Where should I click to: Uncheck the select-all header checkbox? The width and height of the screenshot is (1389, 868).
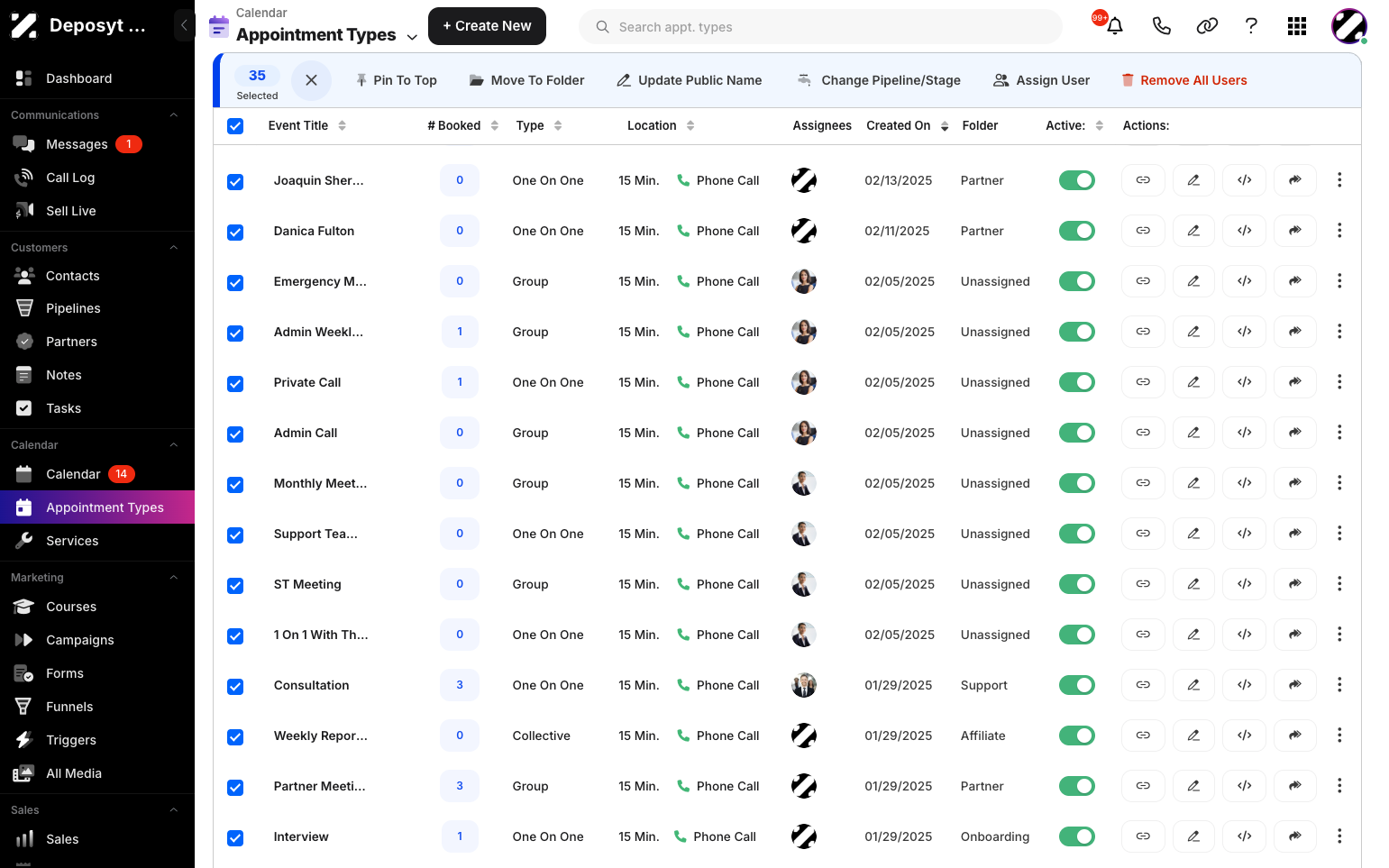tap(235, 126)
